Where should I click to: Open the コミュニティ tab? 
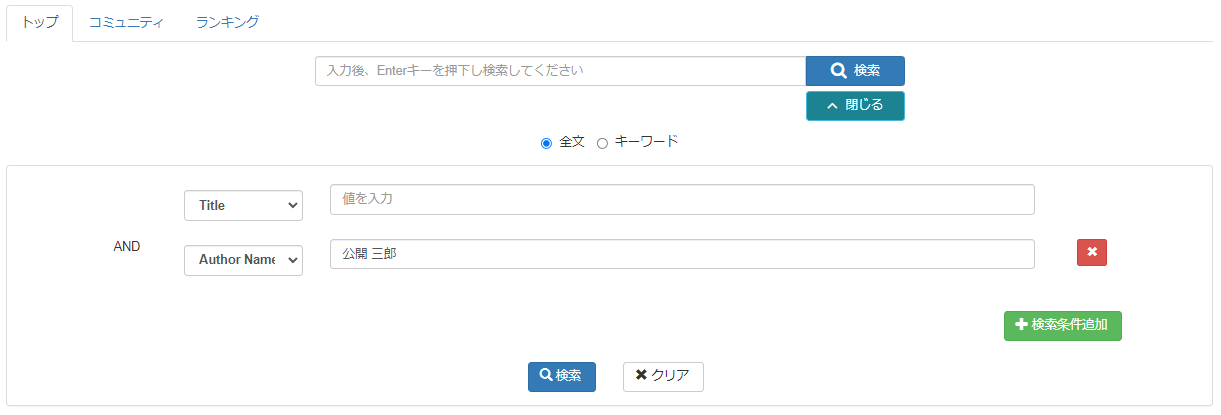point(126,22)
